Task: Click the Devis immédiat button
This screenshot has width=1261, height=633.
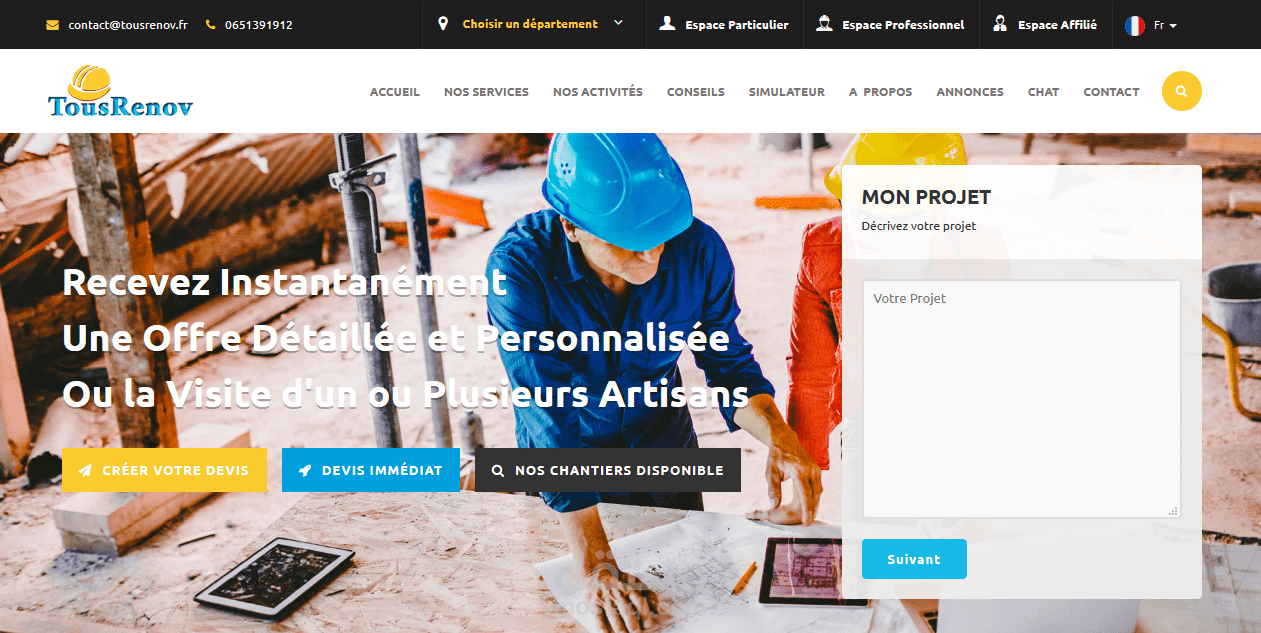Action: [x=371, y=470]
